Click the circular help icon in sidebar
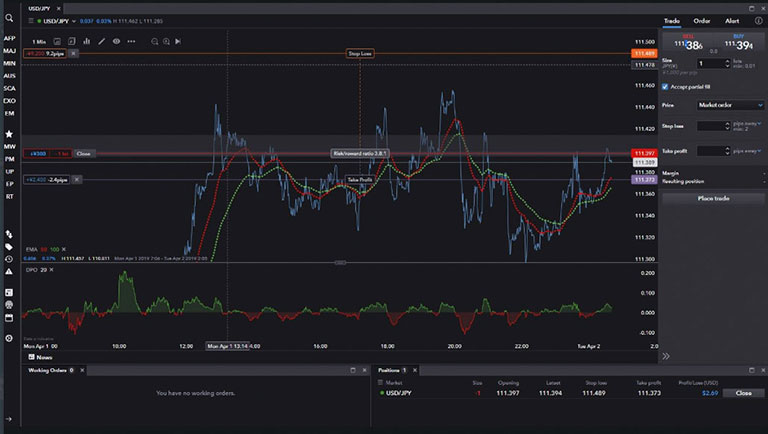 [x=9, y=338]
